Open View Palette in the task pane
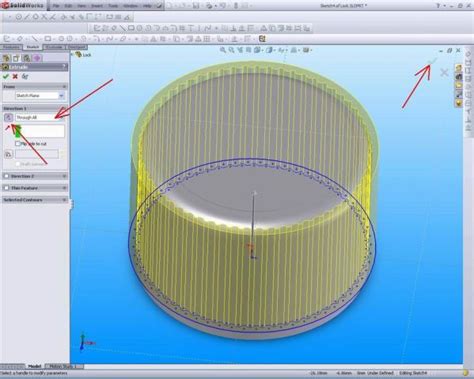This screenshot has height=379, width=474. 459,94
